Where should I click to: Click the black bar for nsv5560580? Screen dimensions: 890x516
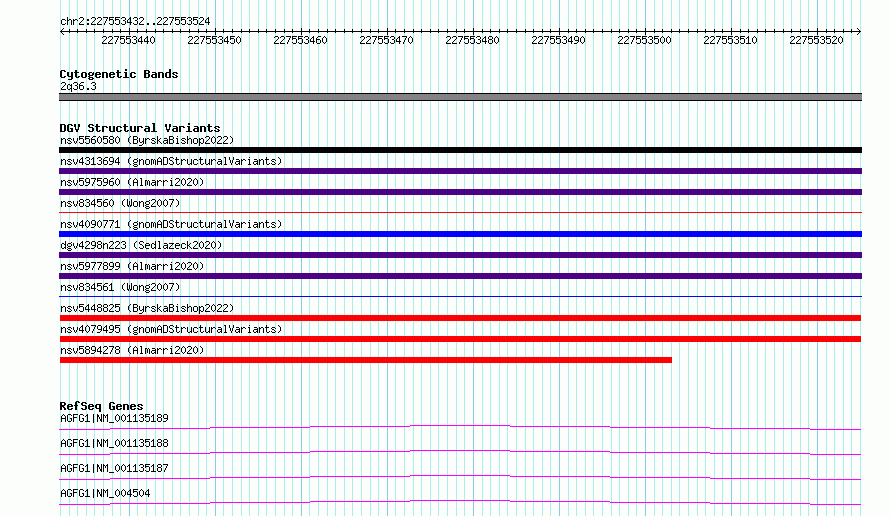(460, 150)
